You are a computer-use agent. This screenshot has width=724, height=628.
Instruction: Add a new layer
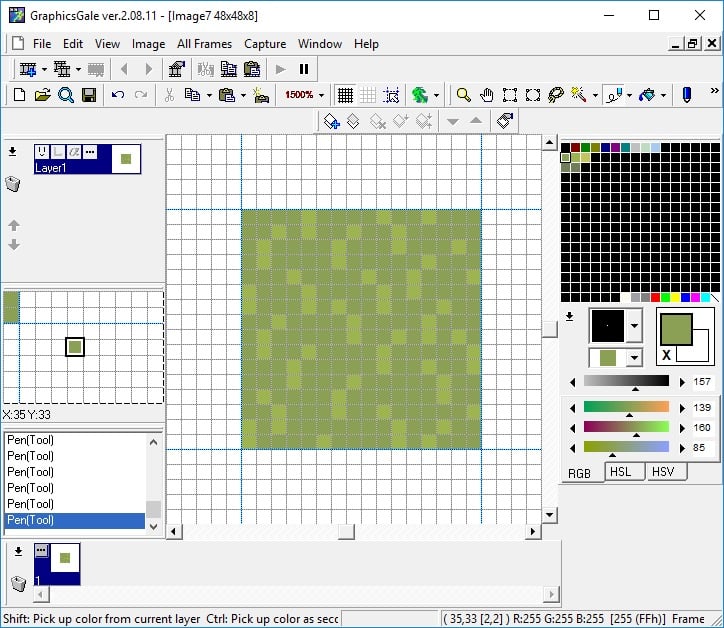332,121
